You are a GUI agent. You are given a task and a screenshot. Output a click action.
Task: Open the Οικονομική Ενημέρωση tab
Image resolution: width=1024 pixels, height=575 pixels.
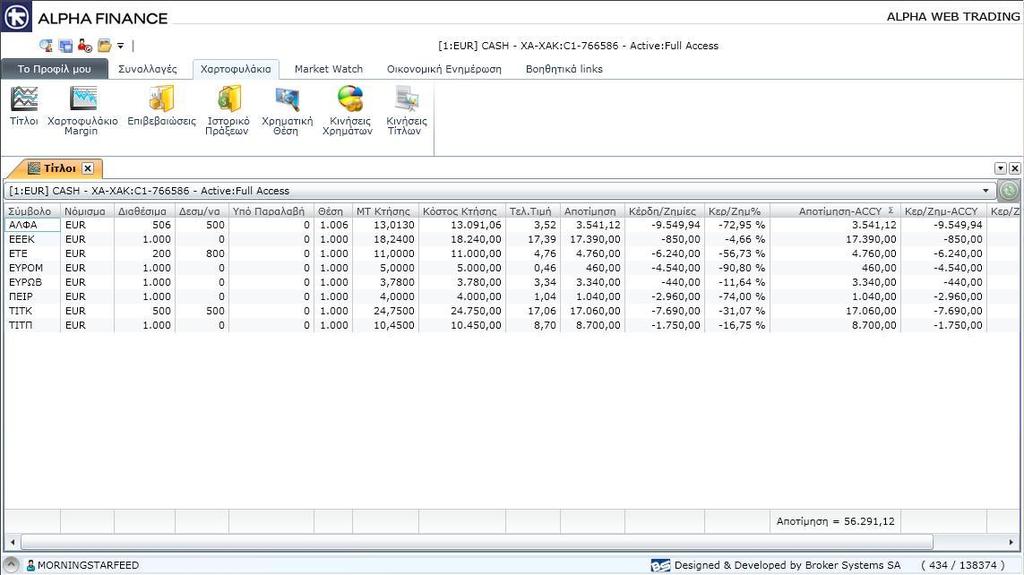[444, 69]
